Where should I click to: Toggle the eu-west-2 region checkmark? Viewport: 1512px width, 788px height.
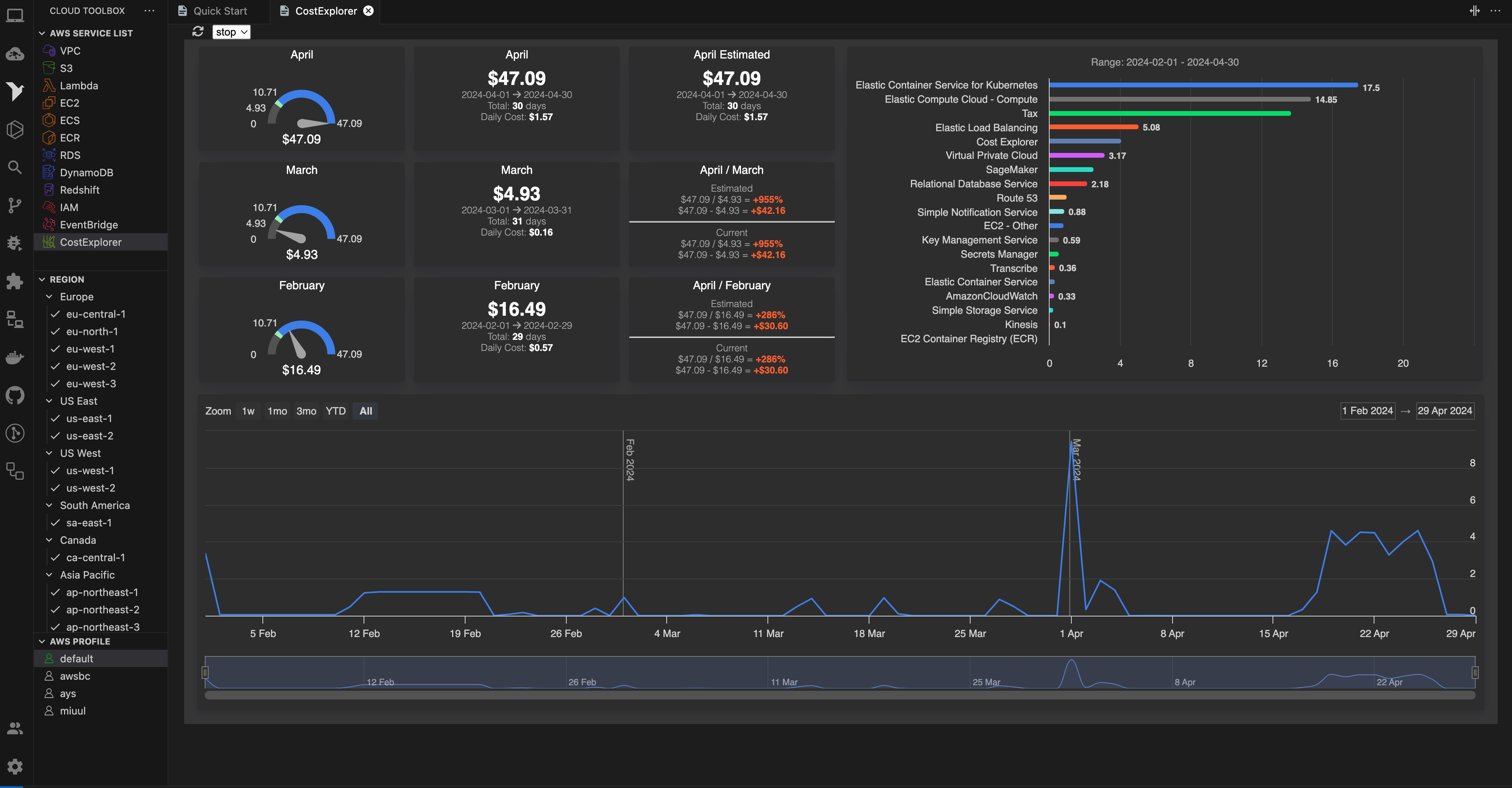(x=55, y=366)
